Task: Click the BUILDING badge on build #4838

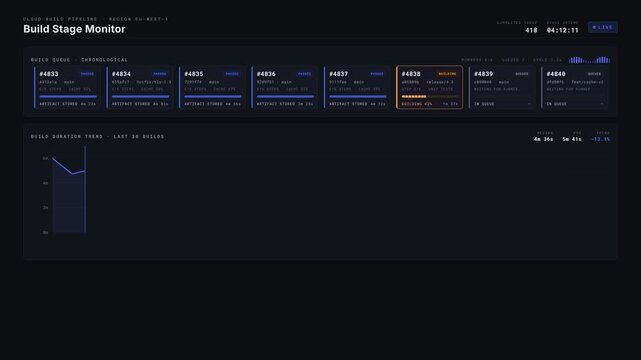Action: pos(447,74)
